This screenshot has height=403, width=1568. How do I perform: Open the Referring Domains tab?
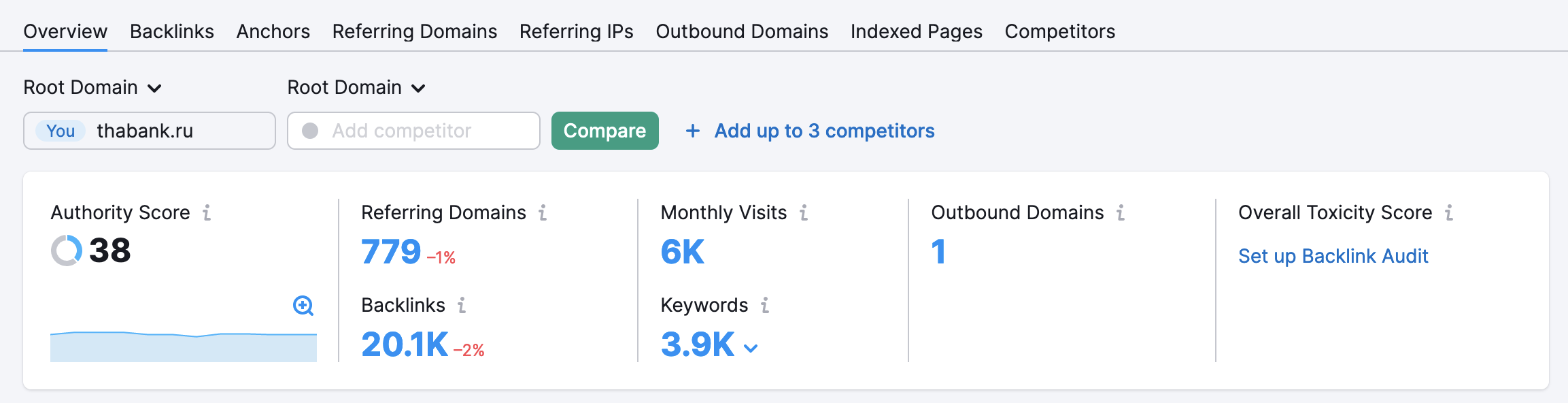(415, 31)
